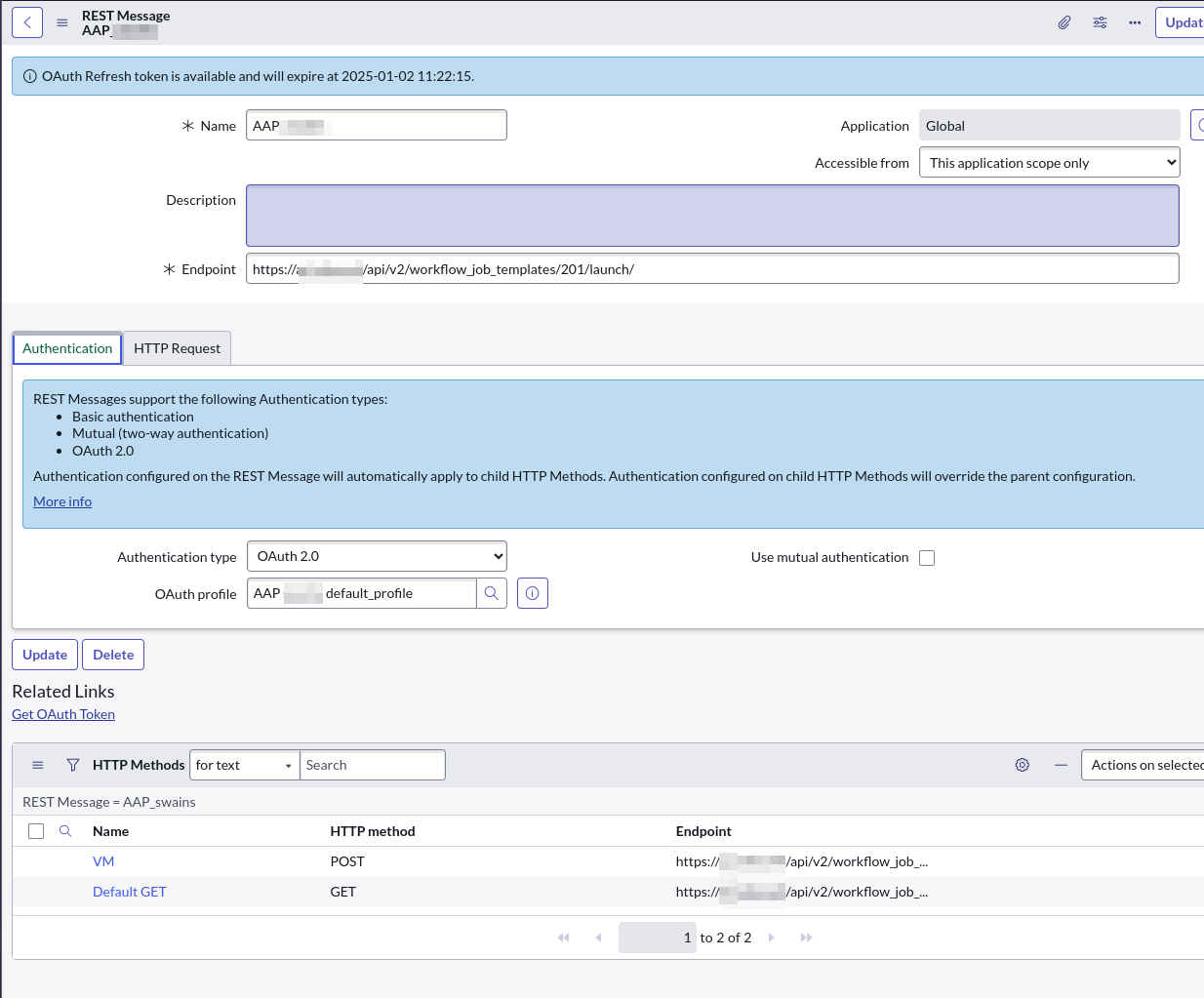Open the Get OAuth Token link
This screenshot has height=998, width=1204.
pos(63,714)
